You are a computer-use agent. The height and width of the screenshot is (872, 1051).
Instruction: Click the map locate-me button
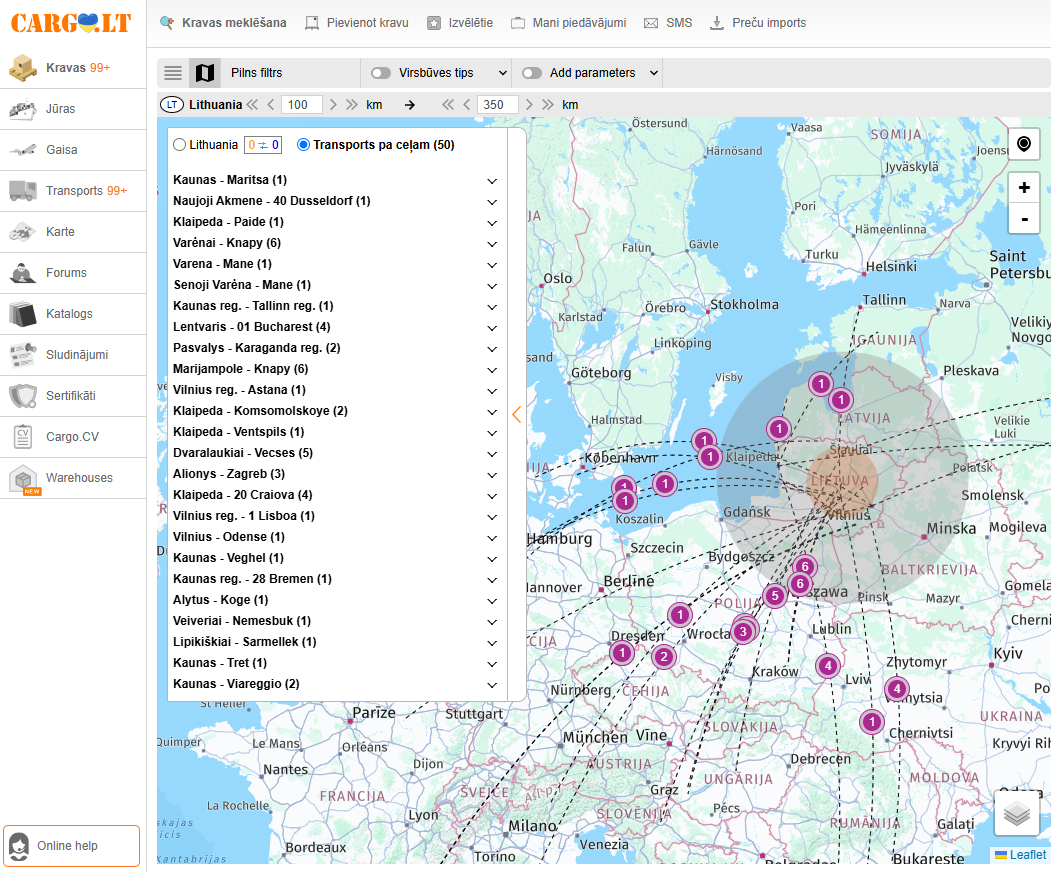click(1023, 145)
